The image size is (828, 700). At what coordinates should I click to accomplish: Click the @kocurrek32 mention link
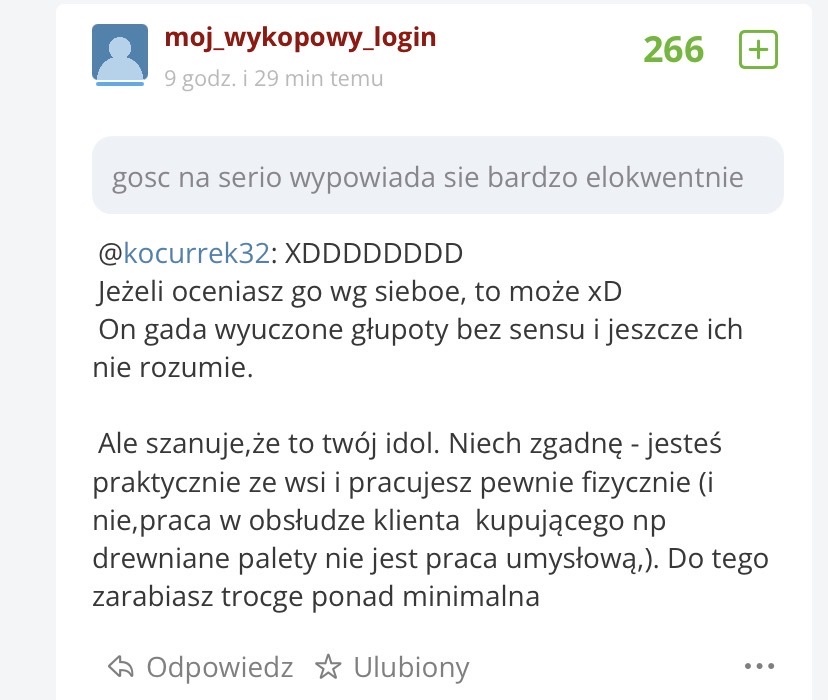[196, 253]
